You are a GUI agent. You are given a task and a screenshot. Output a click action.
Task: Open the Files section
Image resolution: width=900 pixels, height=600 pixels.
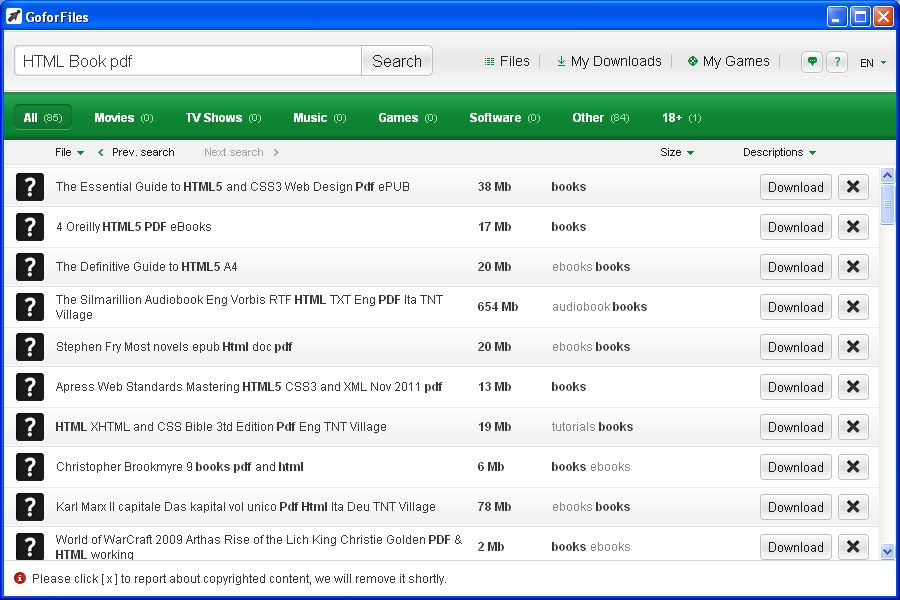[507, 61]
